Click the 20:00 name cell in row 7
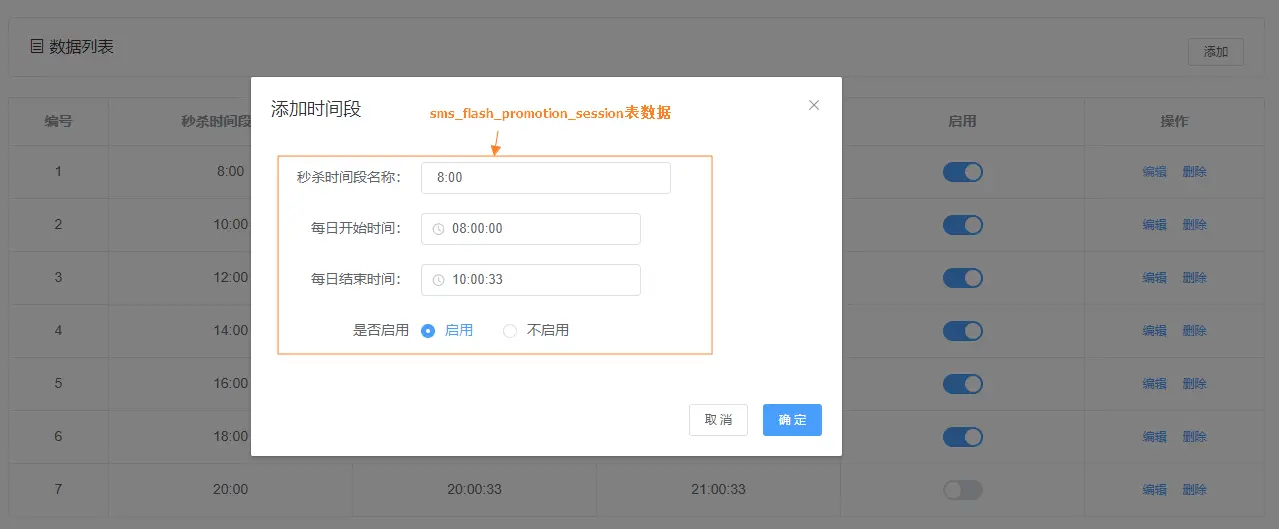The width and height of the screenshot is (1279, 529). pos(230,490)
